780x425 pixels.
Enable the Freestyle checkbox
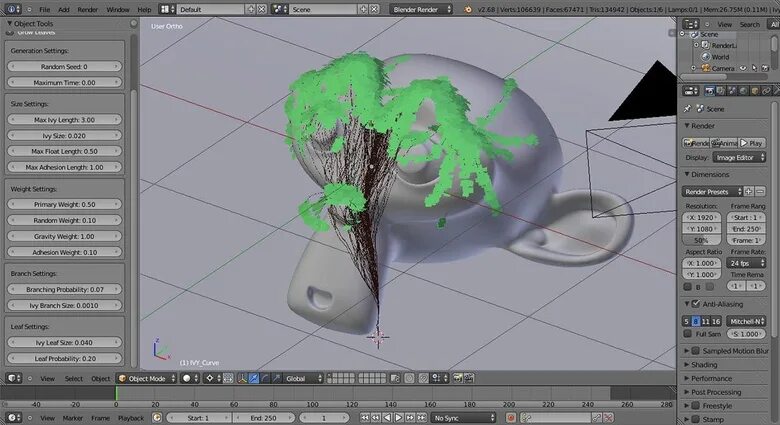click(696, 406)
